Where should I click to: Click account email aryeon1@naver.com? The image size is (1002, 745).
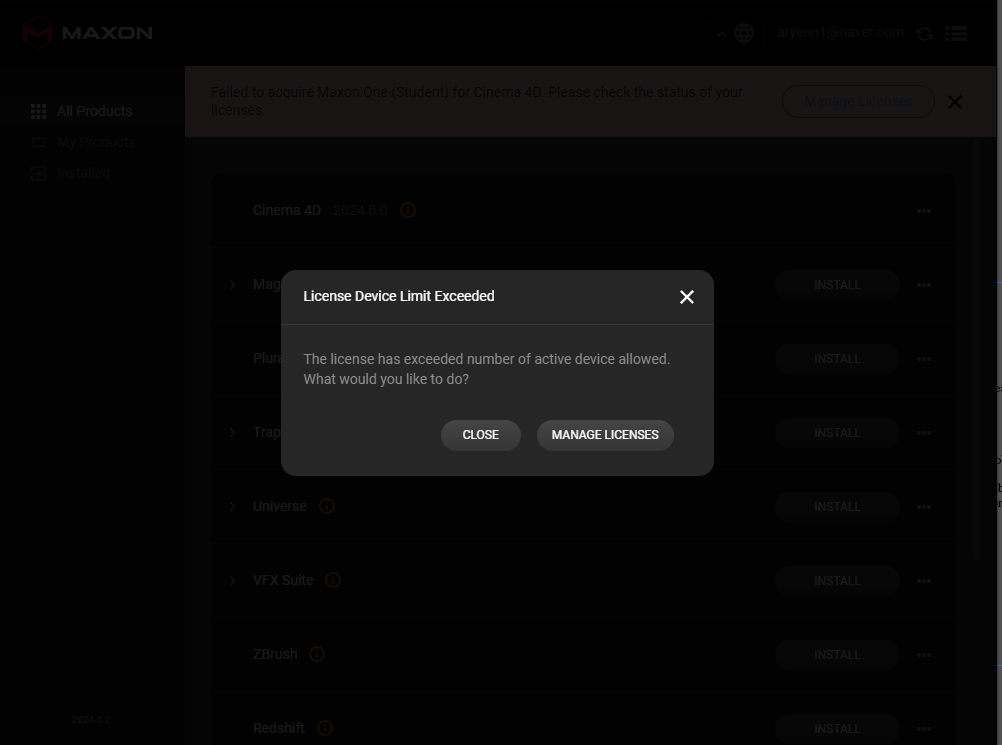840,33
